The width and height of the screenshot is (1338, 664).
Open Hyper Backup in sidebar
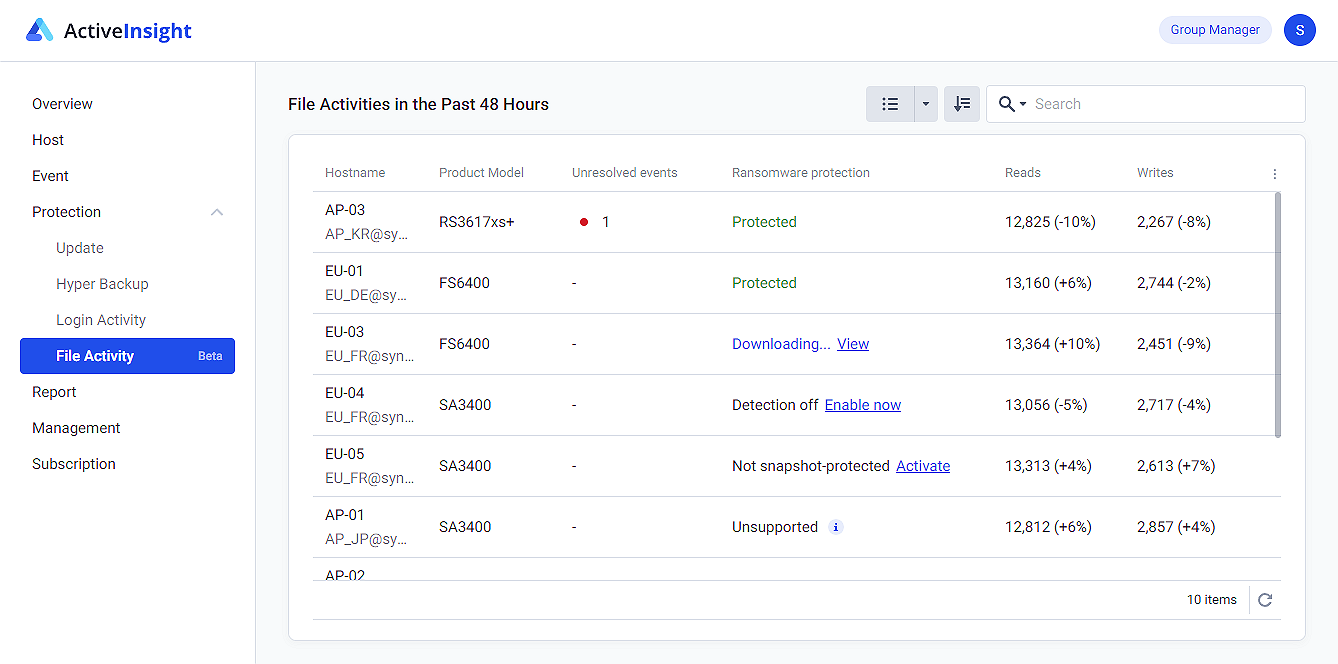pos(102,284)
